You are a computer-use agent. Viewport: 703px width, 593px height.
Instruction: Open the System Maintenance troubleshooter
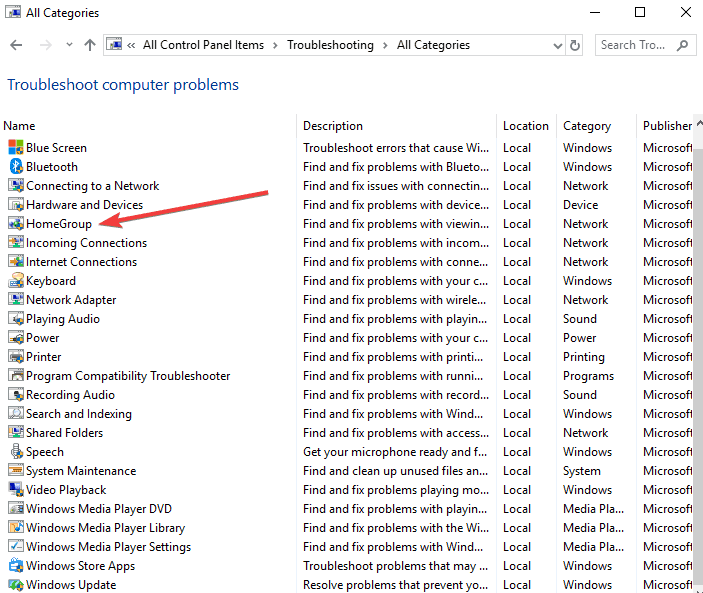click(x=81, y=471)
